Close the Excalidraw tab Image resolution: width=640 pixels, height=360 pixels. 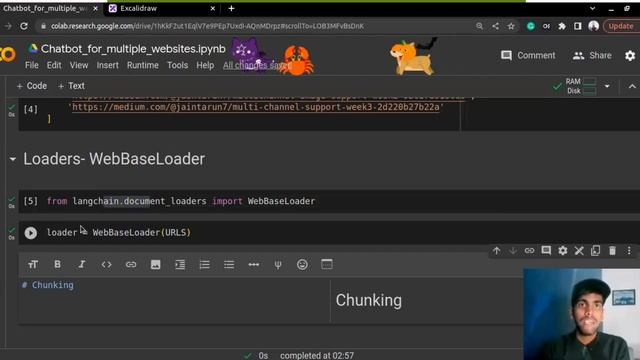(x=213, y=8)
